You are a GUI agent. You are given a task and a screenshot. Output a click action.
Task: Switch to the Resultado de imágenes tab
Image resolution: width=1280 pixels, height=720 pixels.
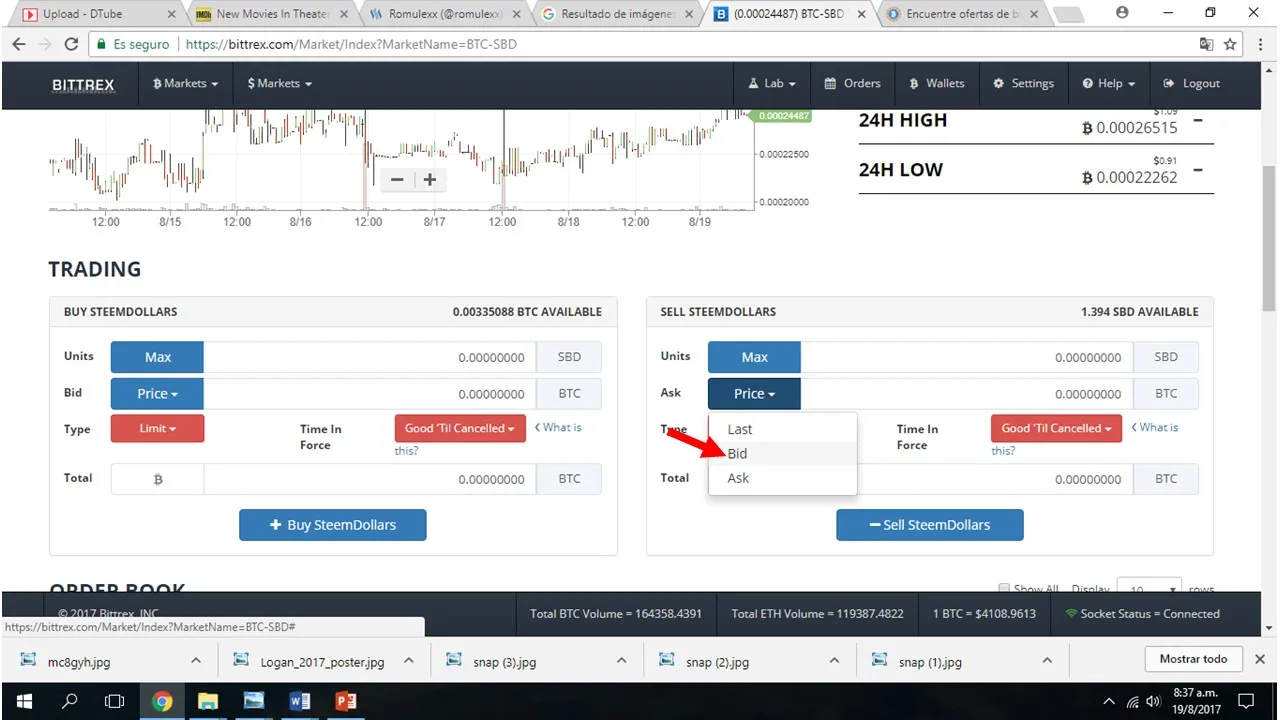pos(618,14)
